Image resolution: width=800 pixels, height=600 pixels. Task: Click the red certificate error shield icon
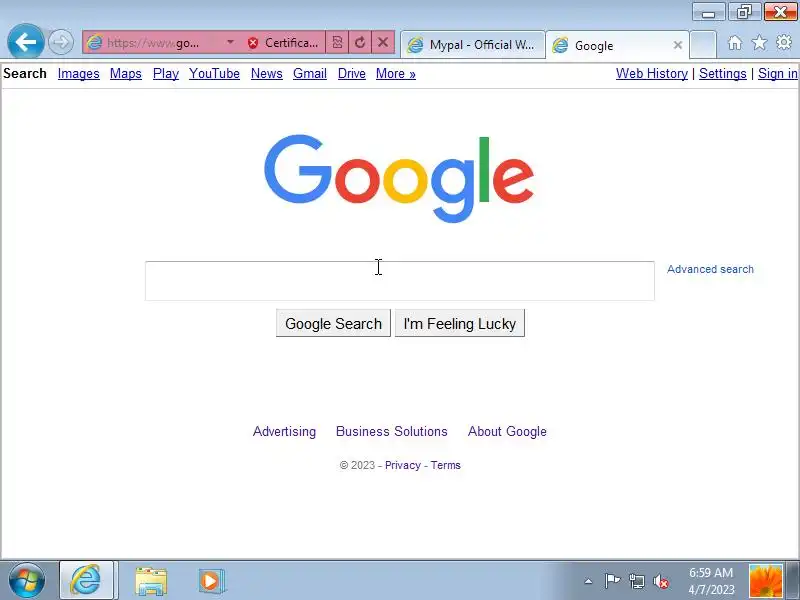tap(253, 43)
